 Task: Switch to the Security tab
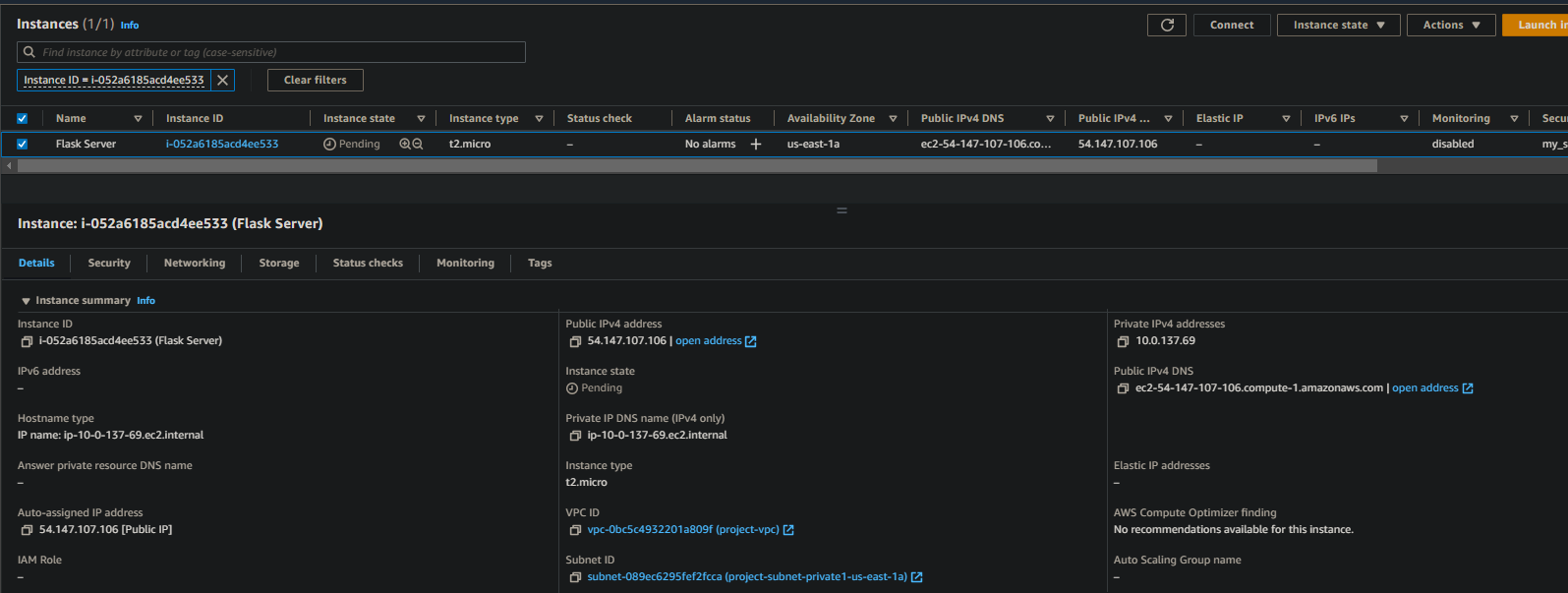(109, 264)
